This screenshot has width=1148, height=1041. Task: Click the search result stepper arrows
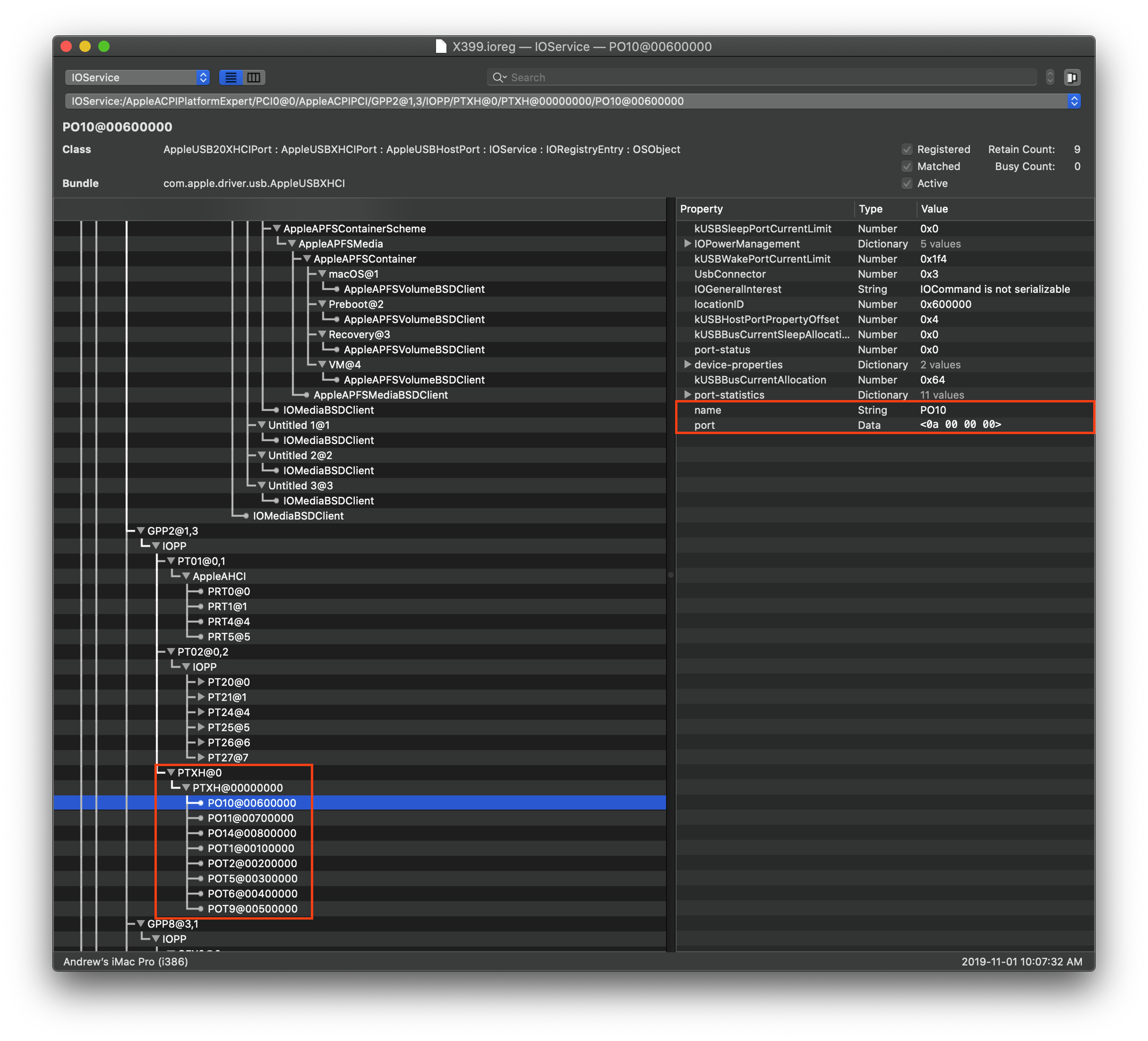point(1049,77)
